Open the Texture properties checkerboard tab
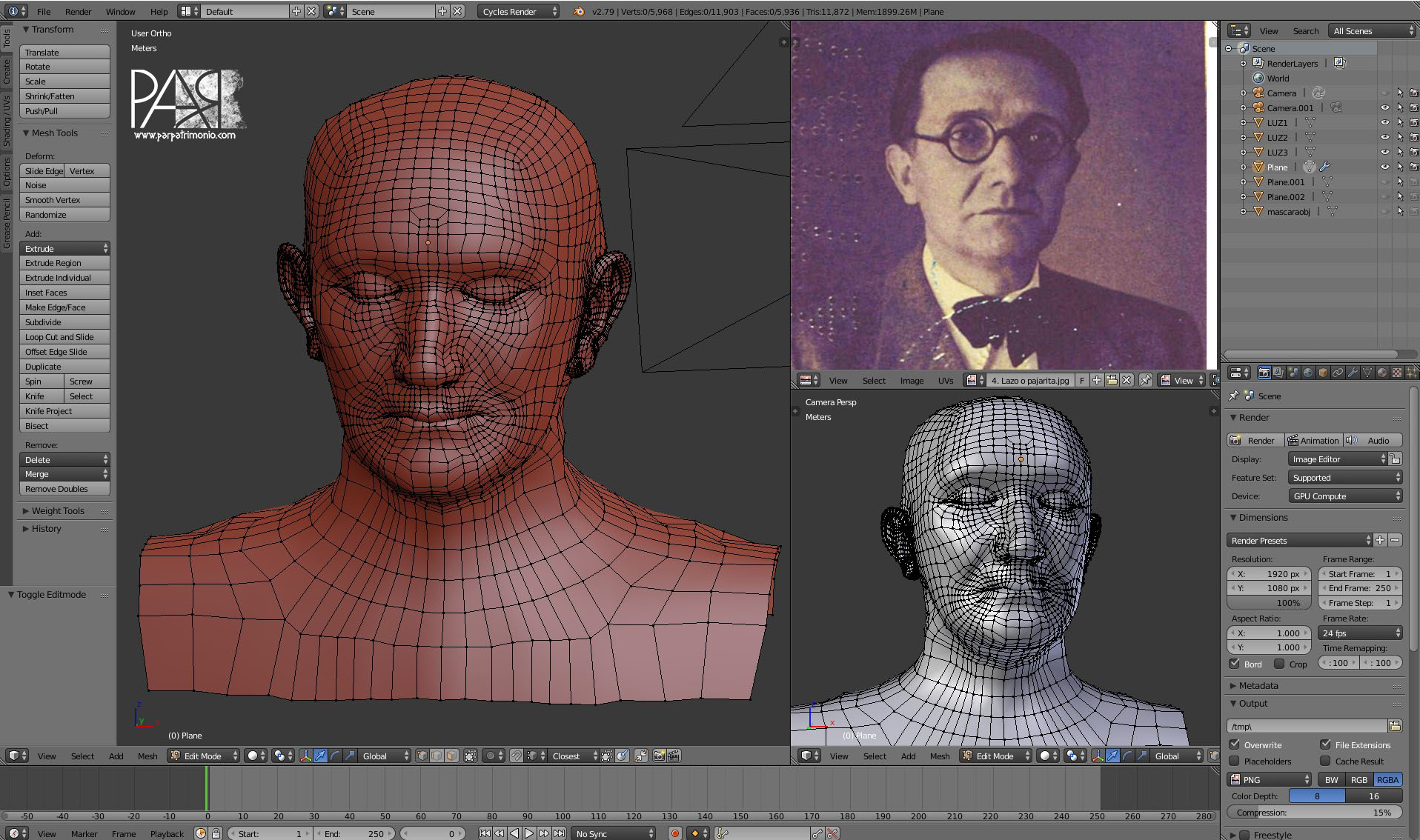Image resolution: width=1420 pixels, height=840 pixels. pyautogui.click(x=1397, y=373)
